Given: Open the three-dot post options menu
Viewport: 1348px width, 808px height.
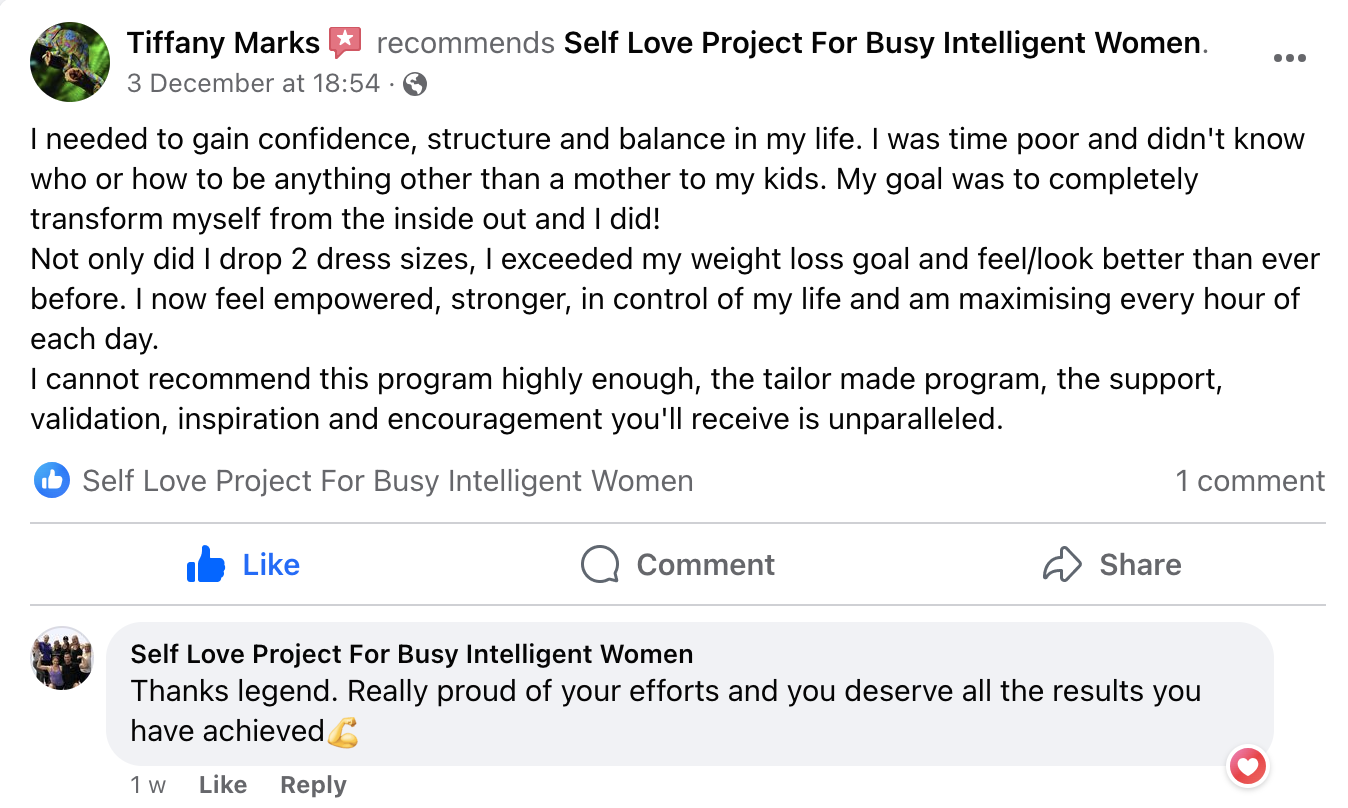Looking at the screenshot, I should pyautogui.click(x=1289, y=58).
